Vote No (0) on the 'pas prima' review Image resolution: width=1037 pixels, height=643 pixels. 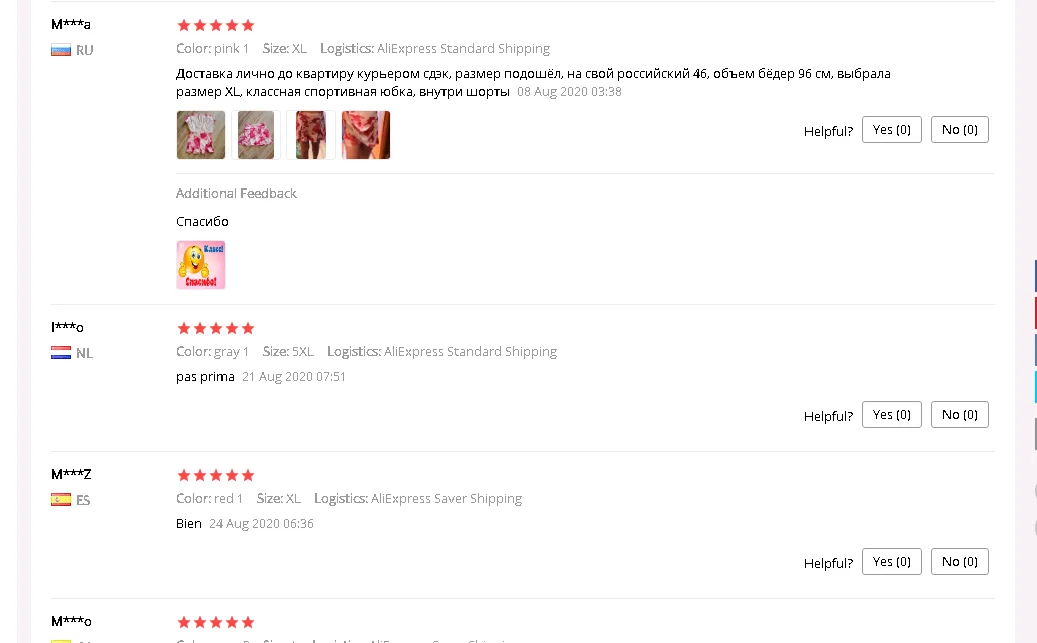click(960, 415)
